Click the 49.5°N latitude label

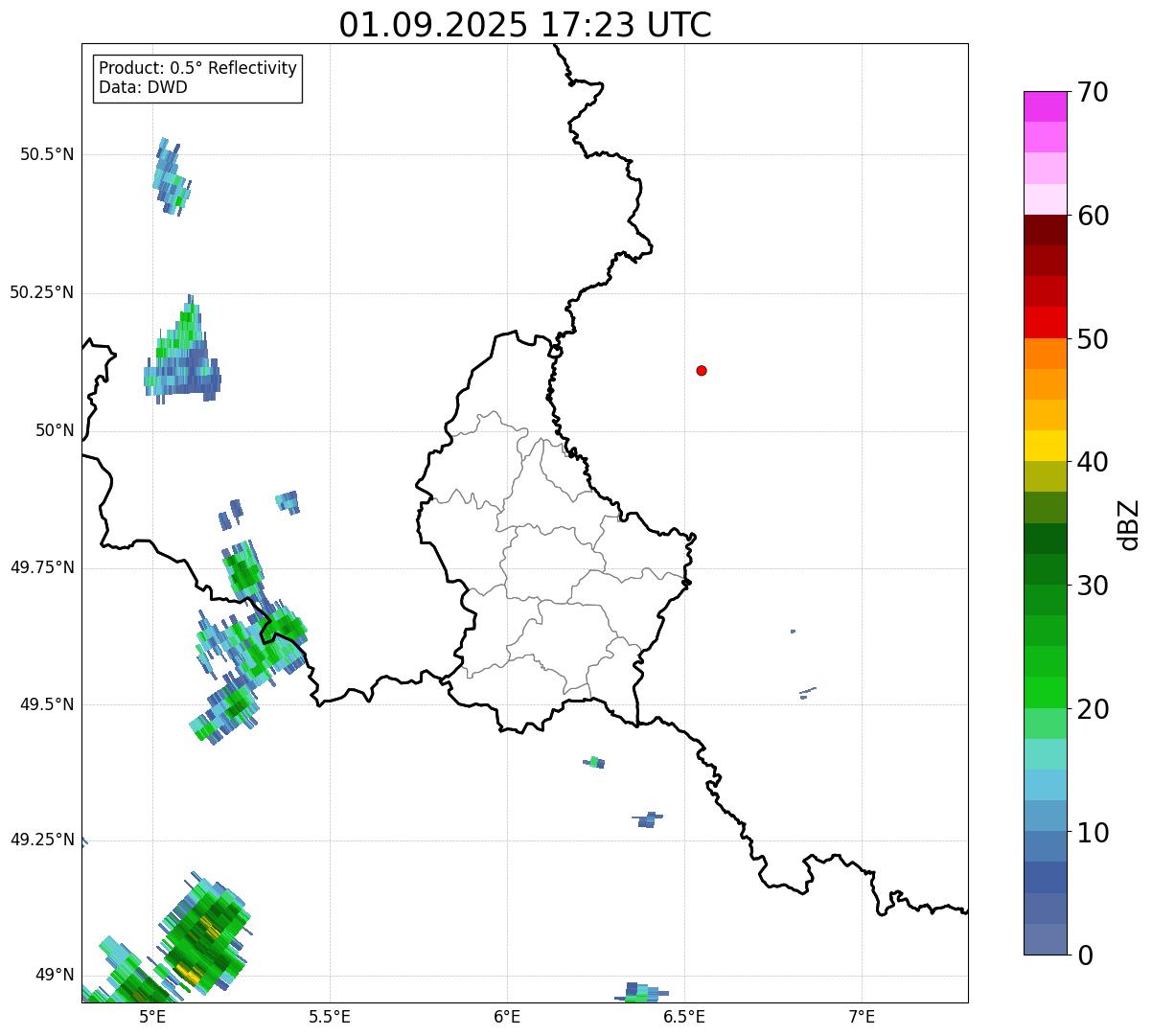pos(47,704)
